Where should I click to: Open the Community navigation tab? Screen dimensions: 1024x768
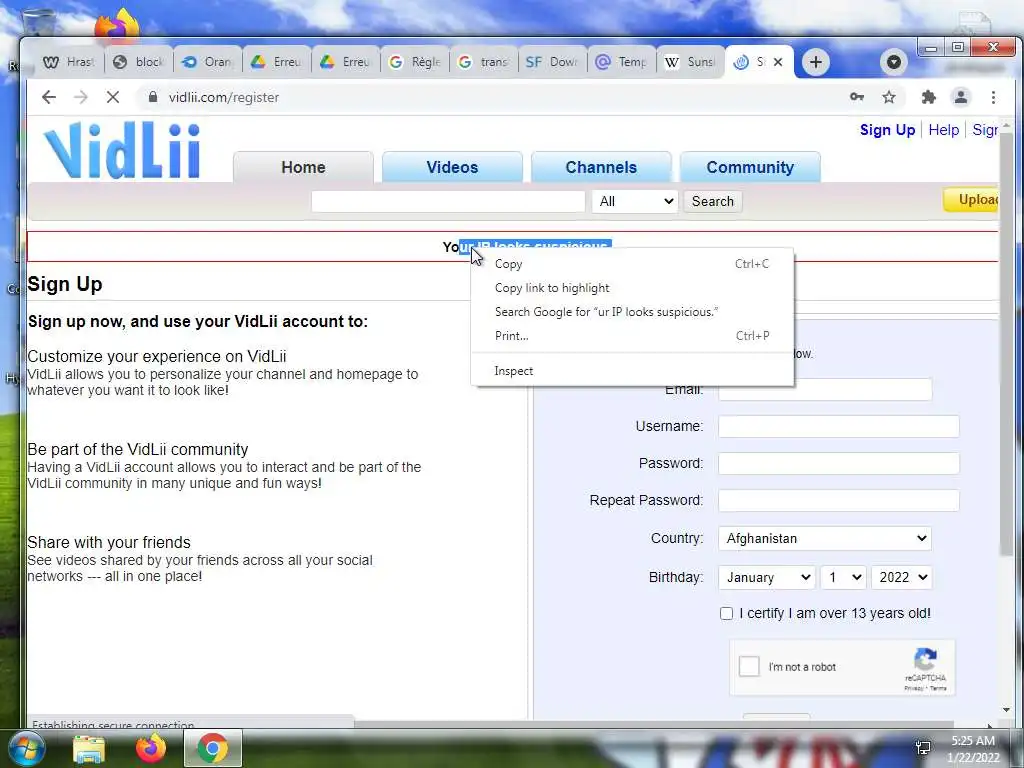(750, 167)
